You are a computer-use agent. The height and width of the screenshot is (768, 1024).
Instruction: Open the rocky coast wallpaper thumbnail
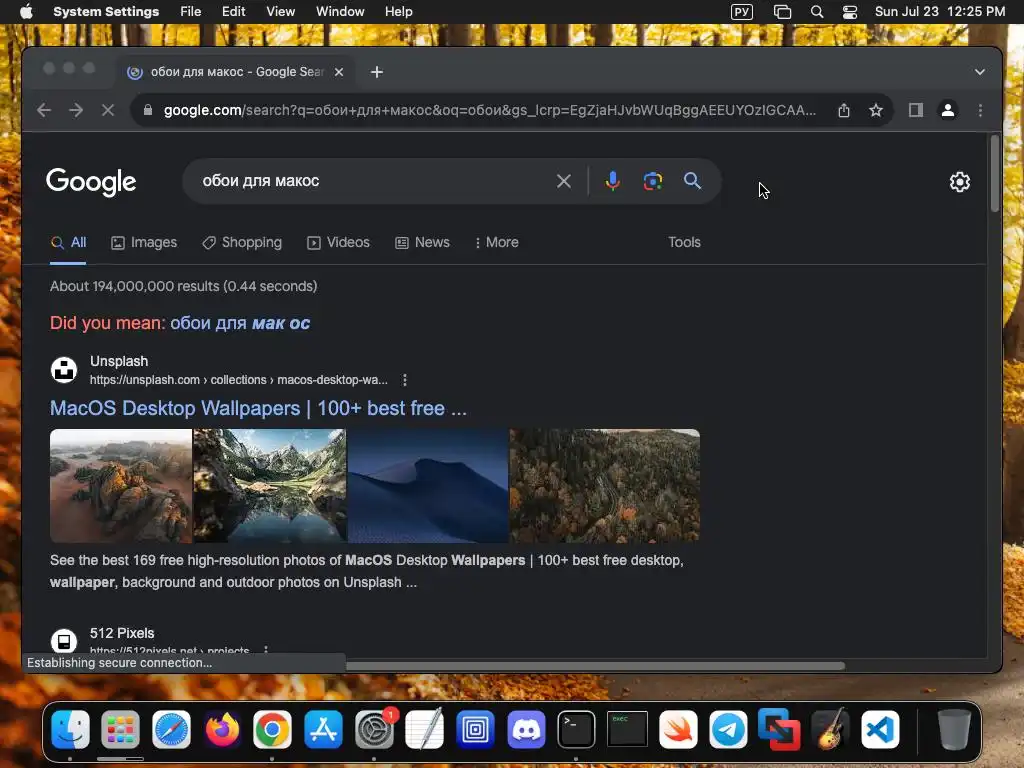(121, 486)
